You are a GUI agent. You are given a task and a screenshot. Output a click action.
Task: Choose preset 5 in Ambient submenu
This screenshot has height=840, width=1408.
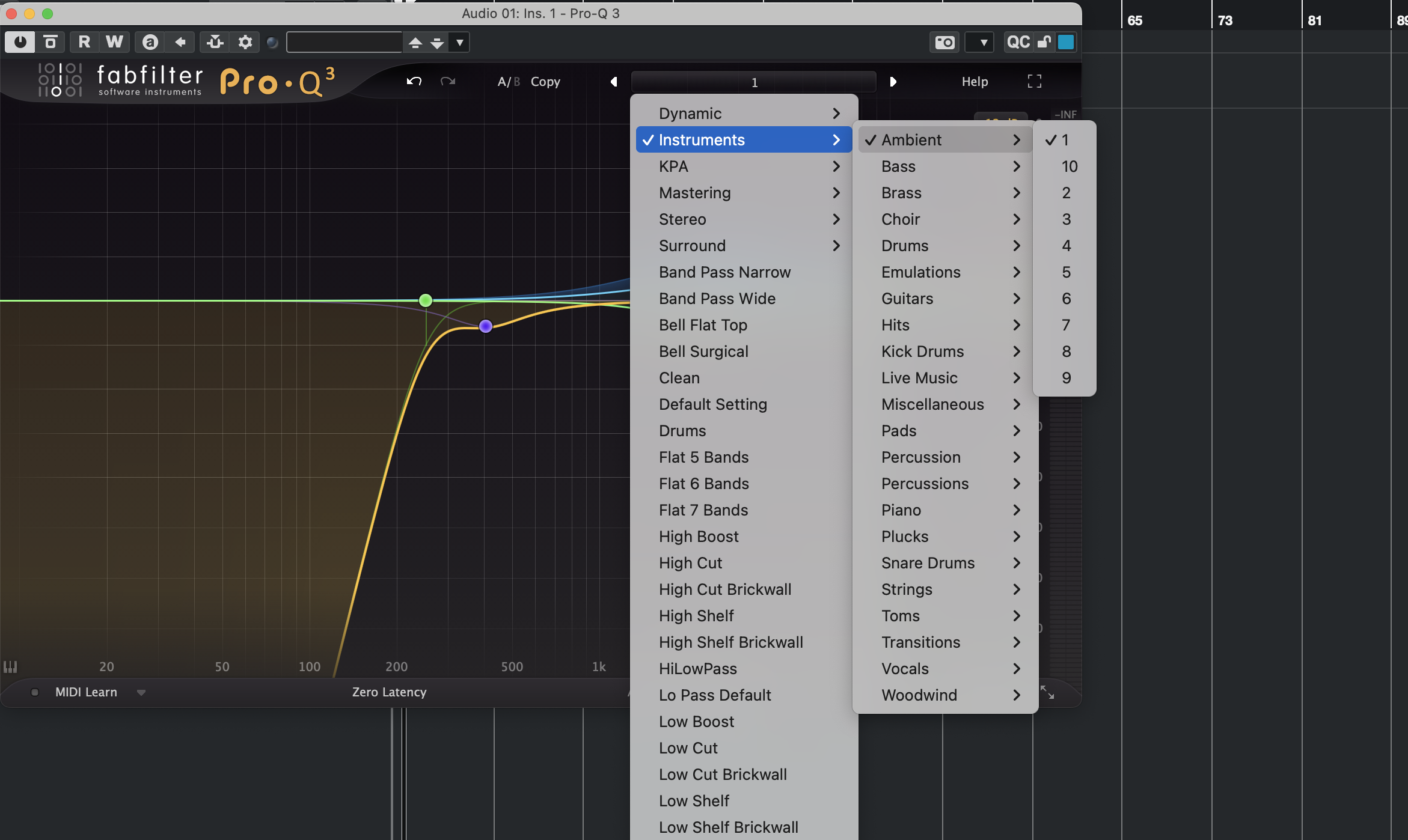click(1066, 272)
